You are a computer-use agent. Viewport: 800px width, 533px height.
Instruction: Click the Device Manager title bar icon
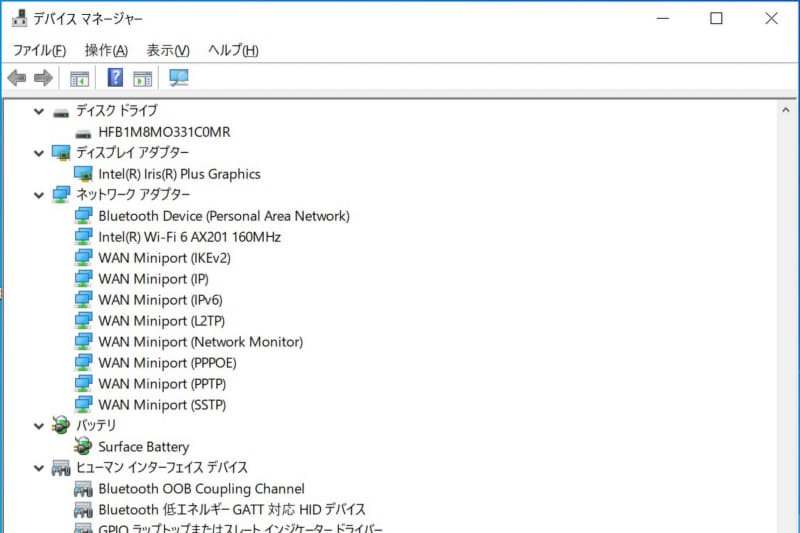[x=19, y=18]
